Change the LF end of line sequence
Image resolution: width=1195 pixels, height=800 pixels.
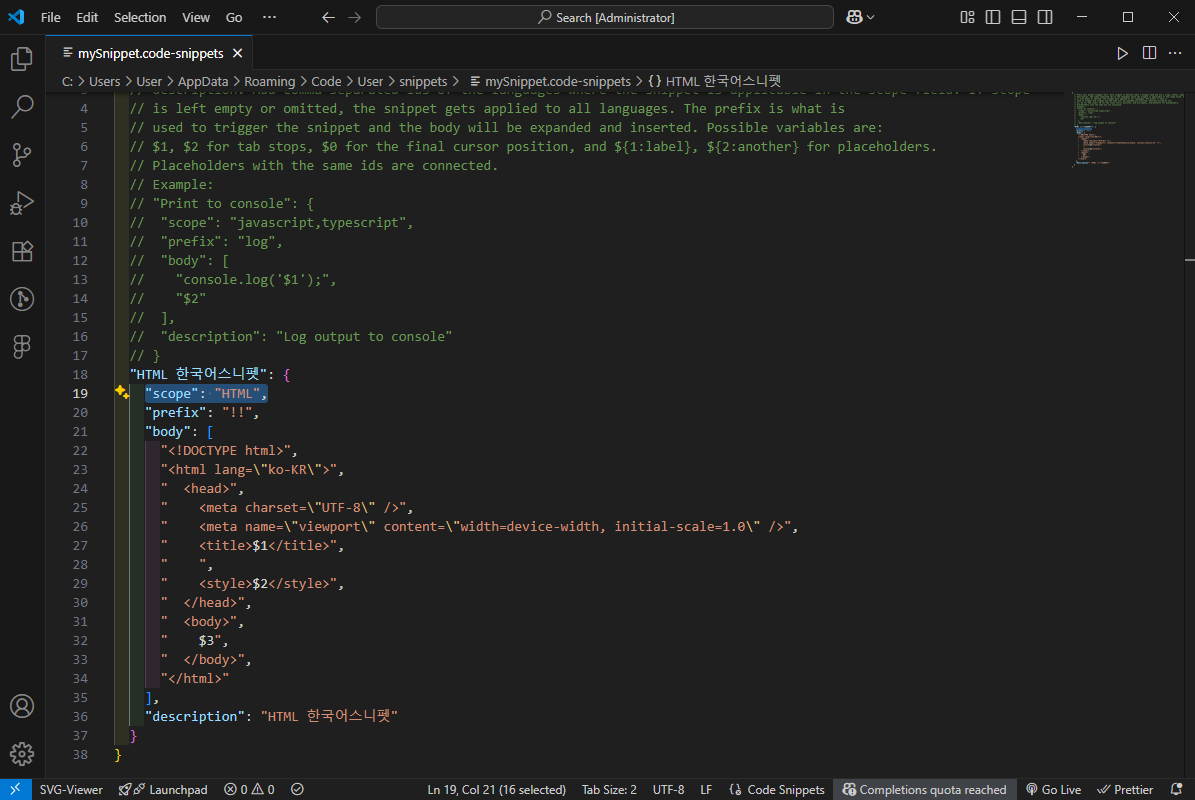[706, 789]
